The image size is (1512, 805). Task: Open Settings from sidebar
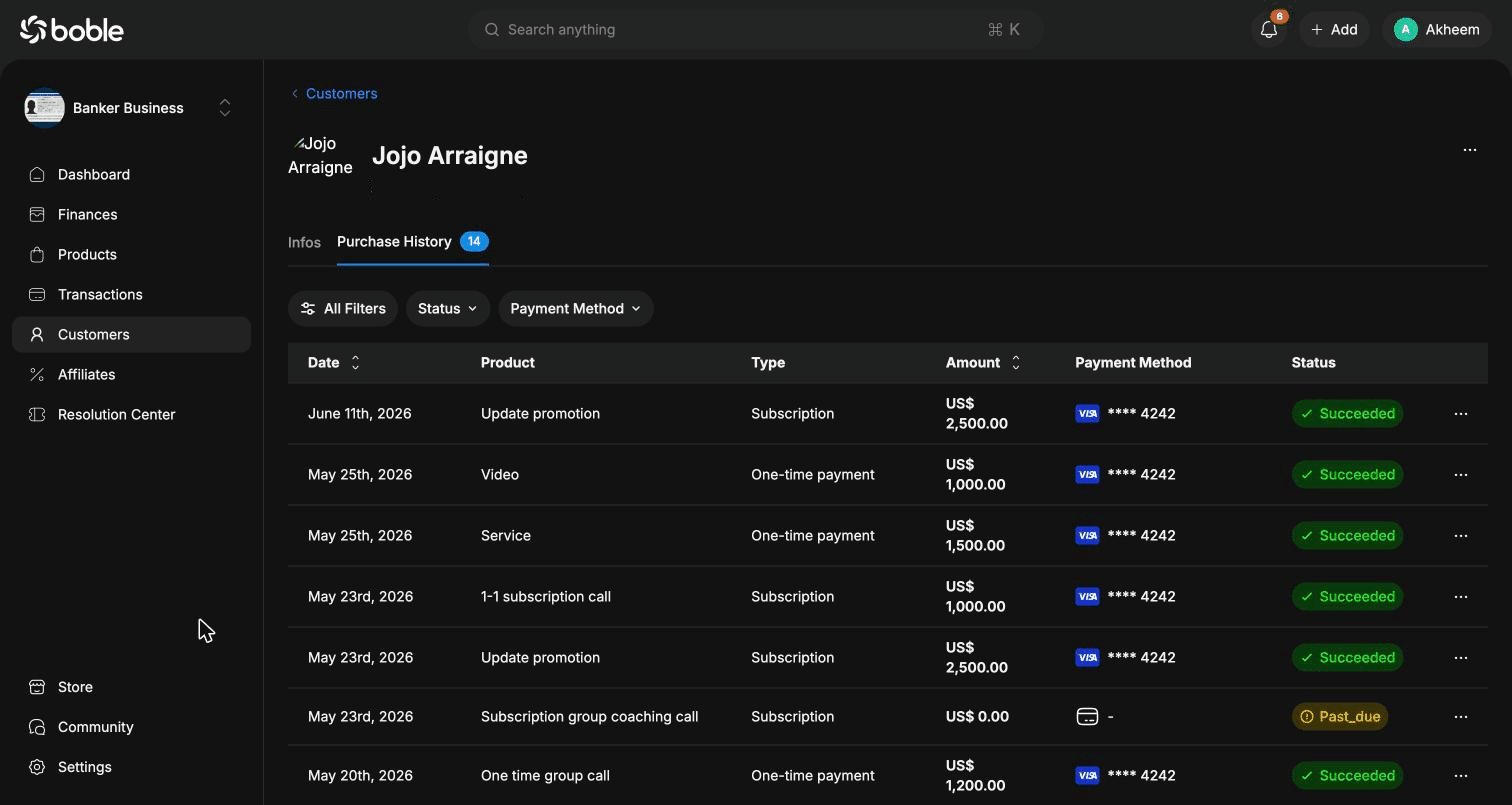131,767
